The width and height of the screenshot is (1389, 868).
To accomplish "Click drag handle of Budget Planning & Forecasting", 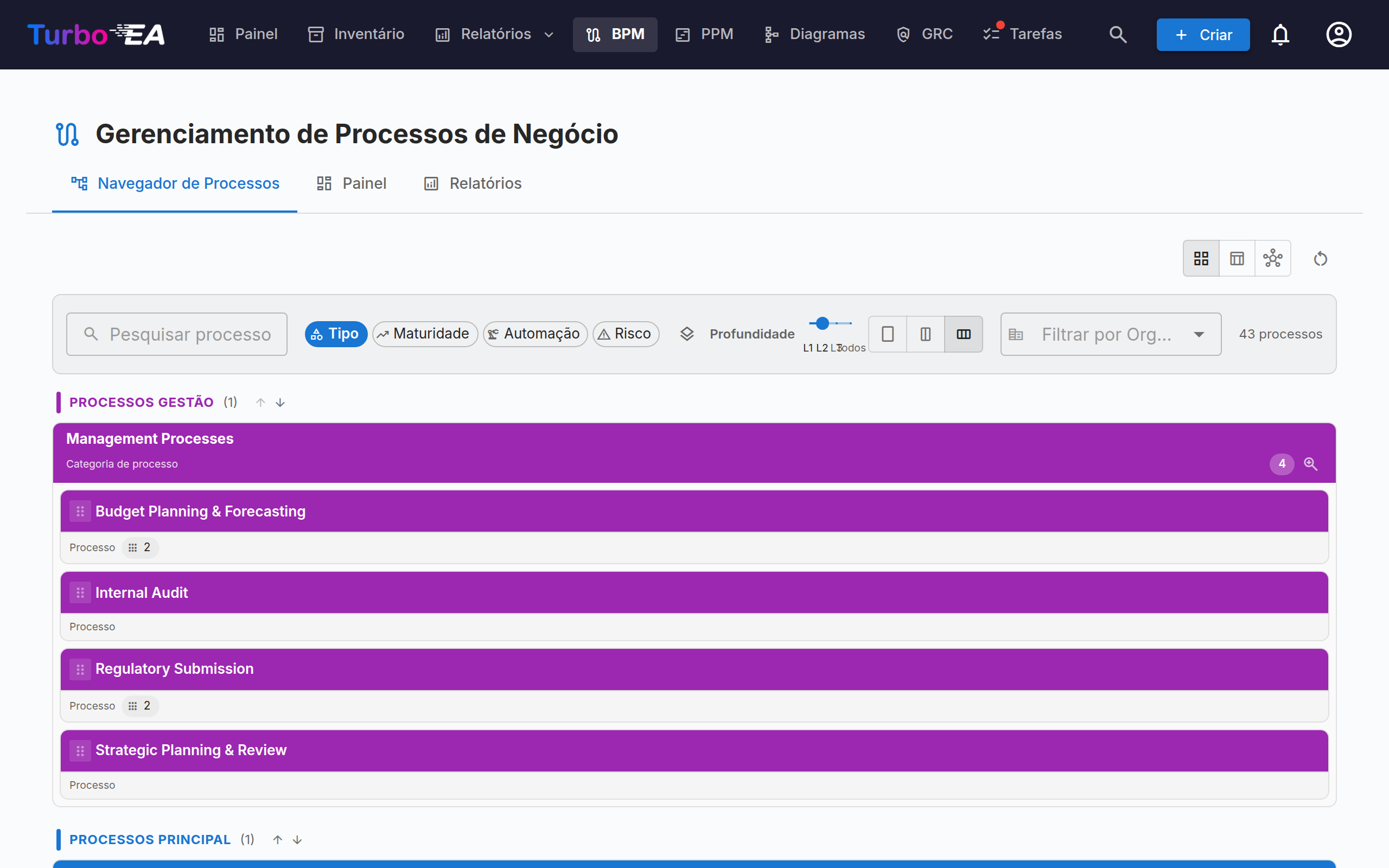I will tap(80, 511).
